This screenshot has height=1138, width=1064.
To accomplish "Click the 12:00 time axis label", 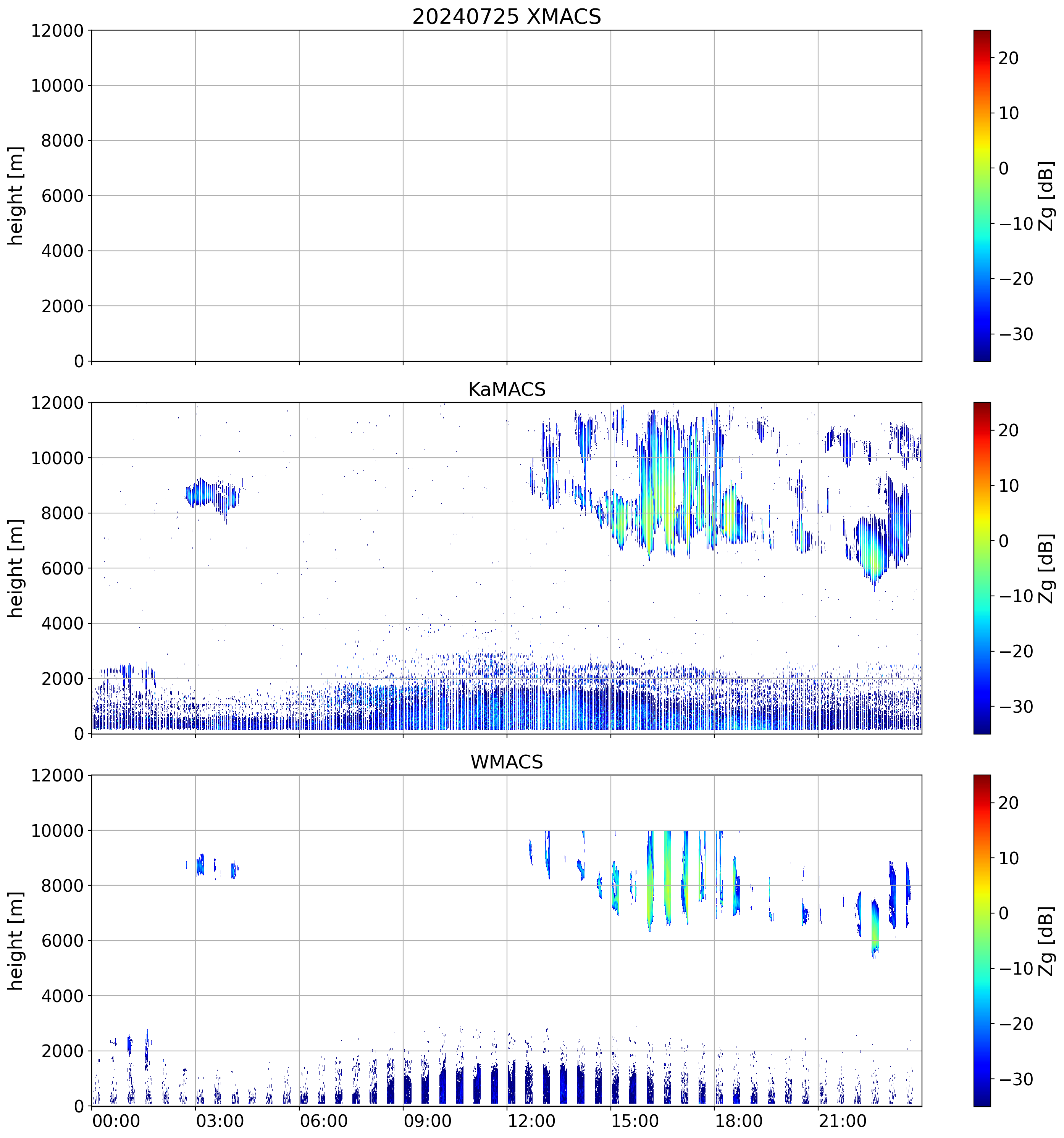I will point(531,1121).
